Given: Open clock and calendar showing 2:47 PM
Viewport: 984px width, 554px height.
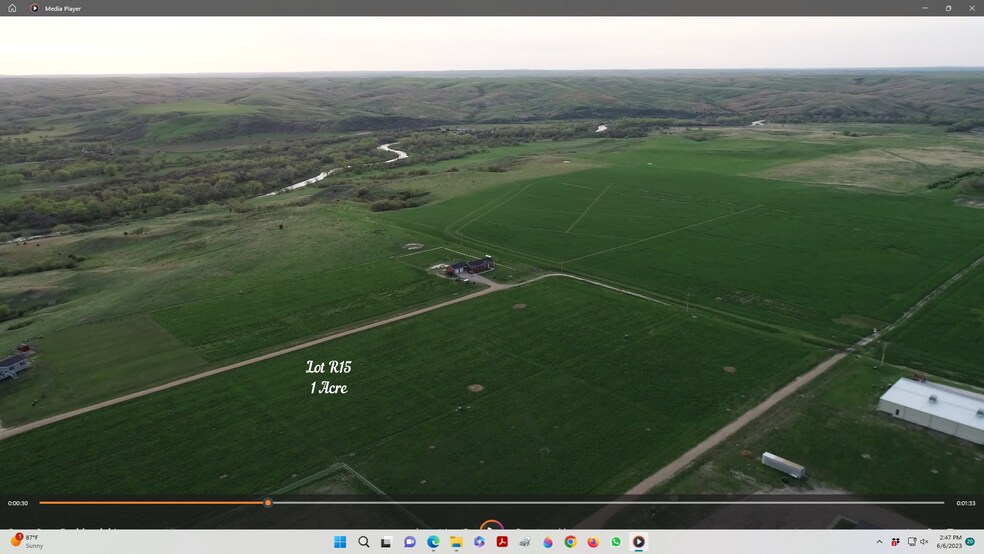Looking at the screenshot, I should 949,542.
